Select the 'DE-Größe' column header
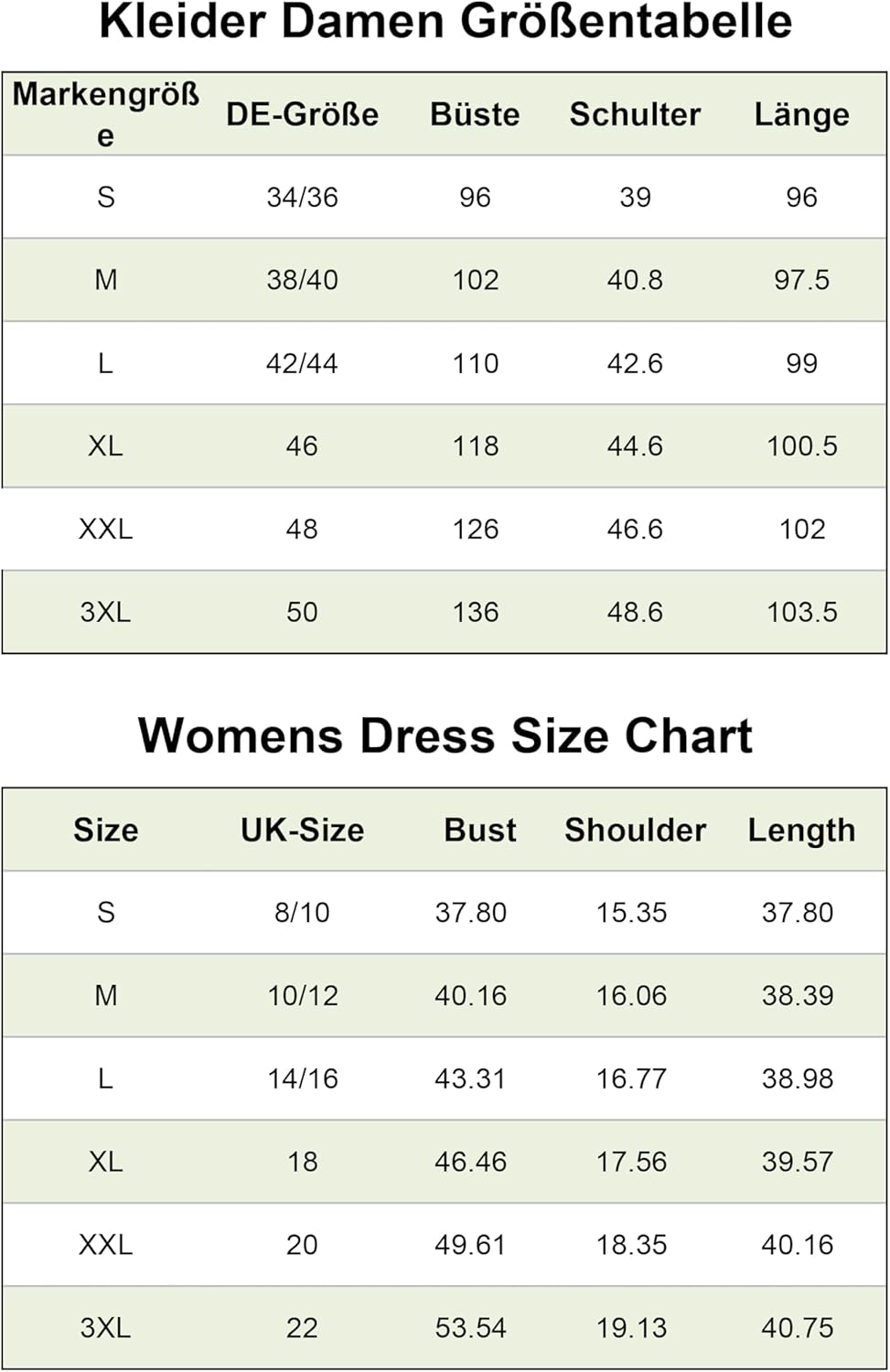The height and width of the screenshot is (1372, 890). pos(302,114)
